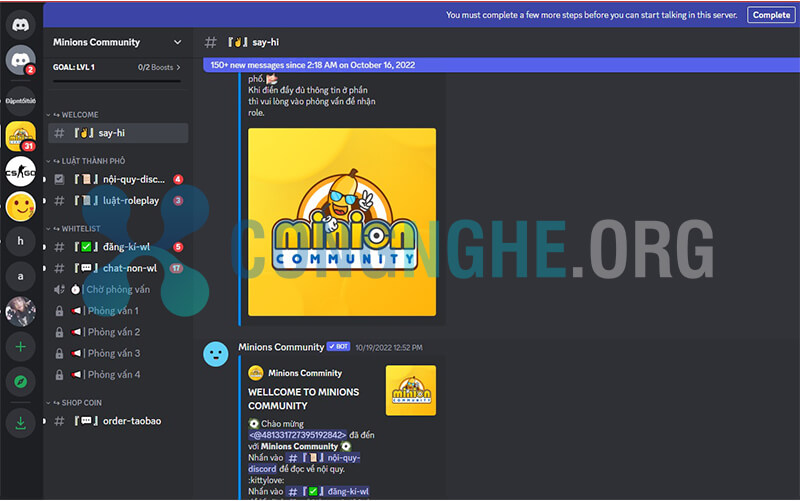Open the Discord server with 2 notifications
Screen dimensions: 800x501
tap(20, 60)
